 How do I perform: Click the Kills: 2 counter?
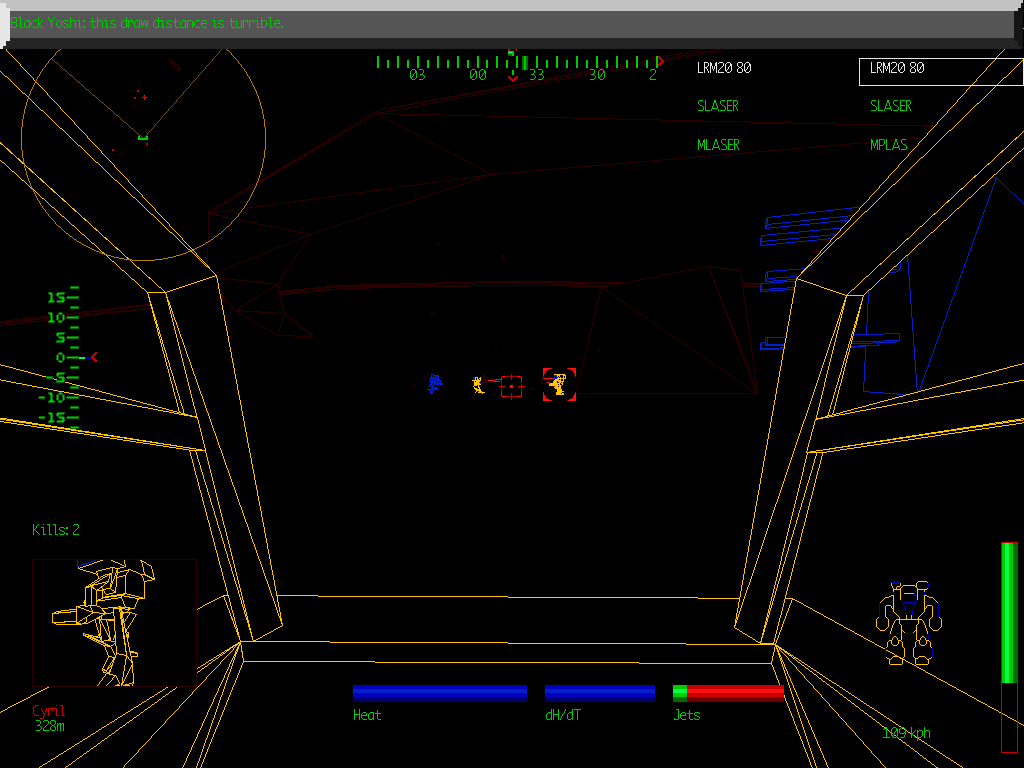click(56, 530)
